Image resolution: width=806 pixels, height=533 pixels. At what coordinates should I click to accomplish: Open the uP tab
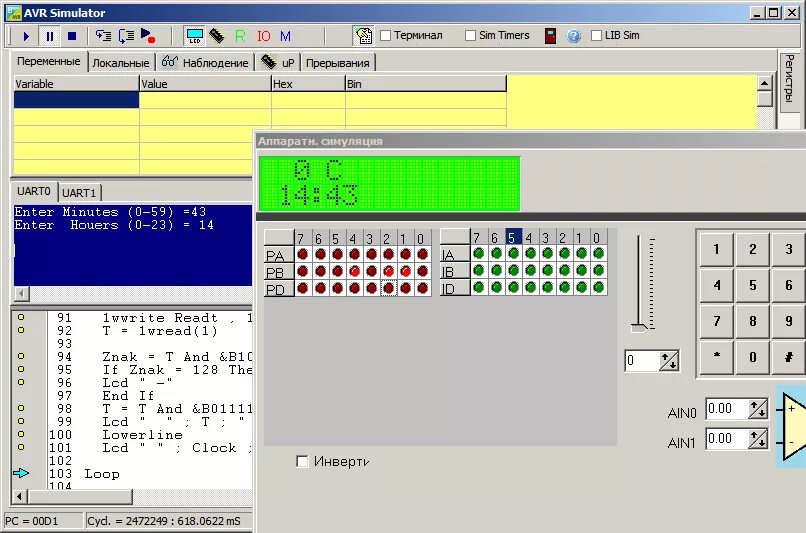(278, 63)
